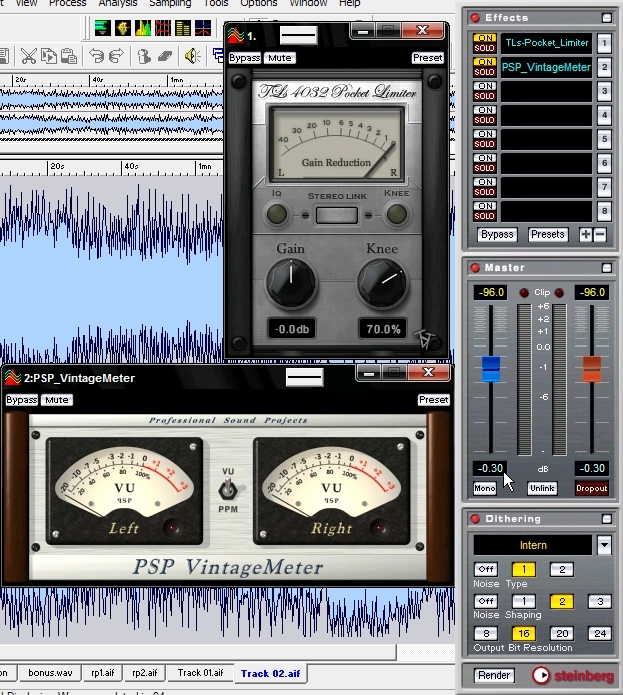Click effect slot number 3 button

604,91
